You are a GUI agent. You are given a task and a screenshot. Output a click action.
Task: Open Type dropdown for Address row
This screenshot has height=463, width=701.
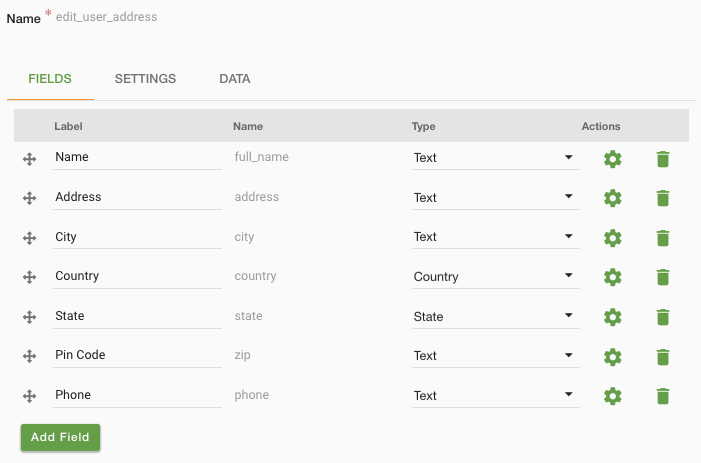[x=495, y=198]
